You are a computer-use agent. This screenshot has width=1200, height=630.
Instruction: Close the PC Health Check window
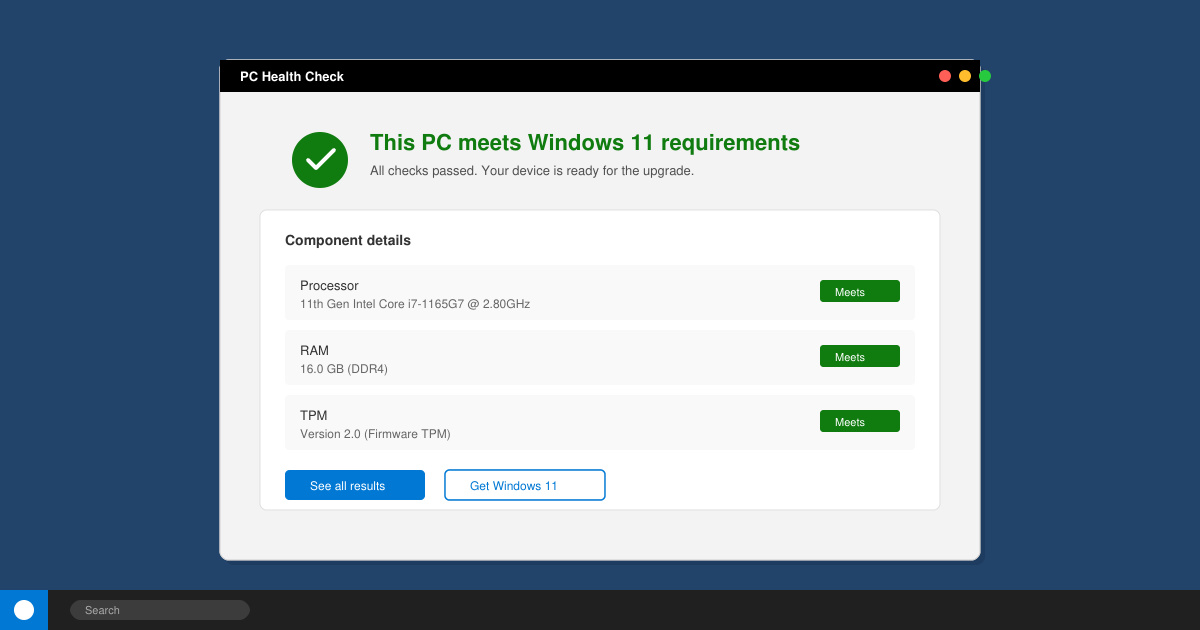[x=945, y=76]
